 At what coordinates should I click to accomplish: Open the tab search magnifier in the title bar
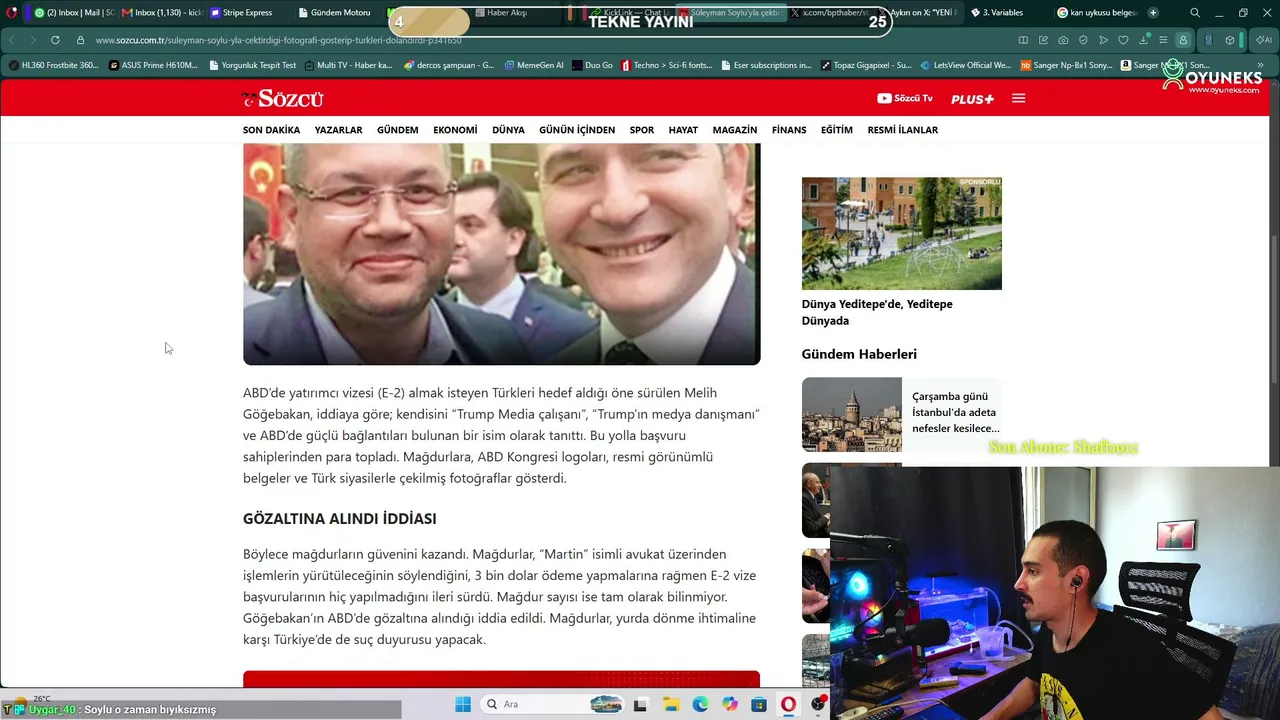1195,13
